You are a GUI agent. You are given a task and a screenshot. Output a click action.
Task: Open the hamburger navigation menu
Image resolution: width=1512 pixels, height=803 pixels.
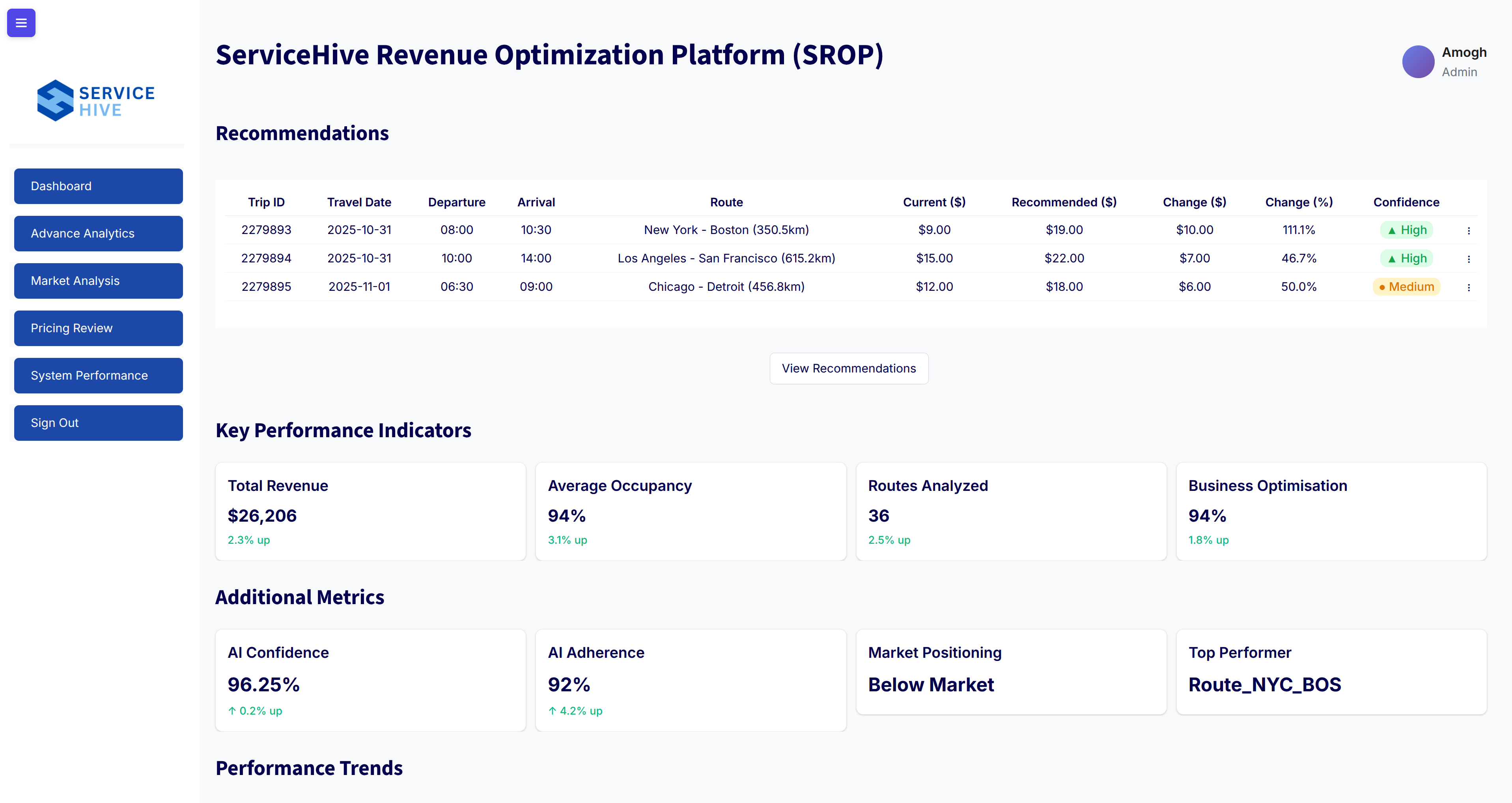pyautogui.click(x=21, y=23)
